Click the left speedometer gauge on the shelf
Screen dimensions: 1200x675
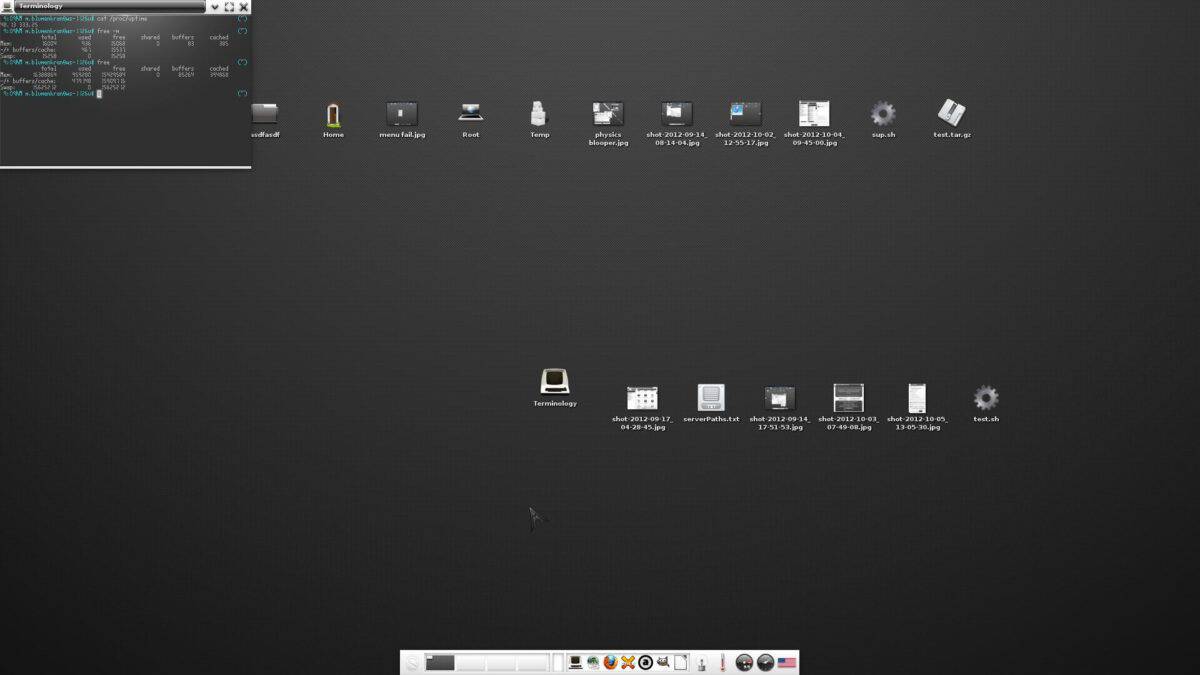[x=743, y=661]
